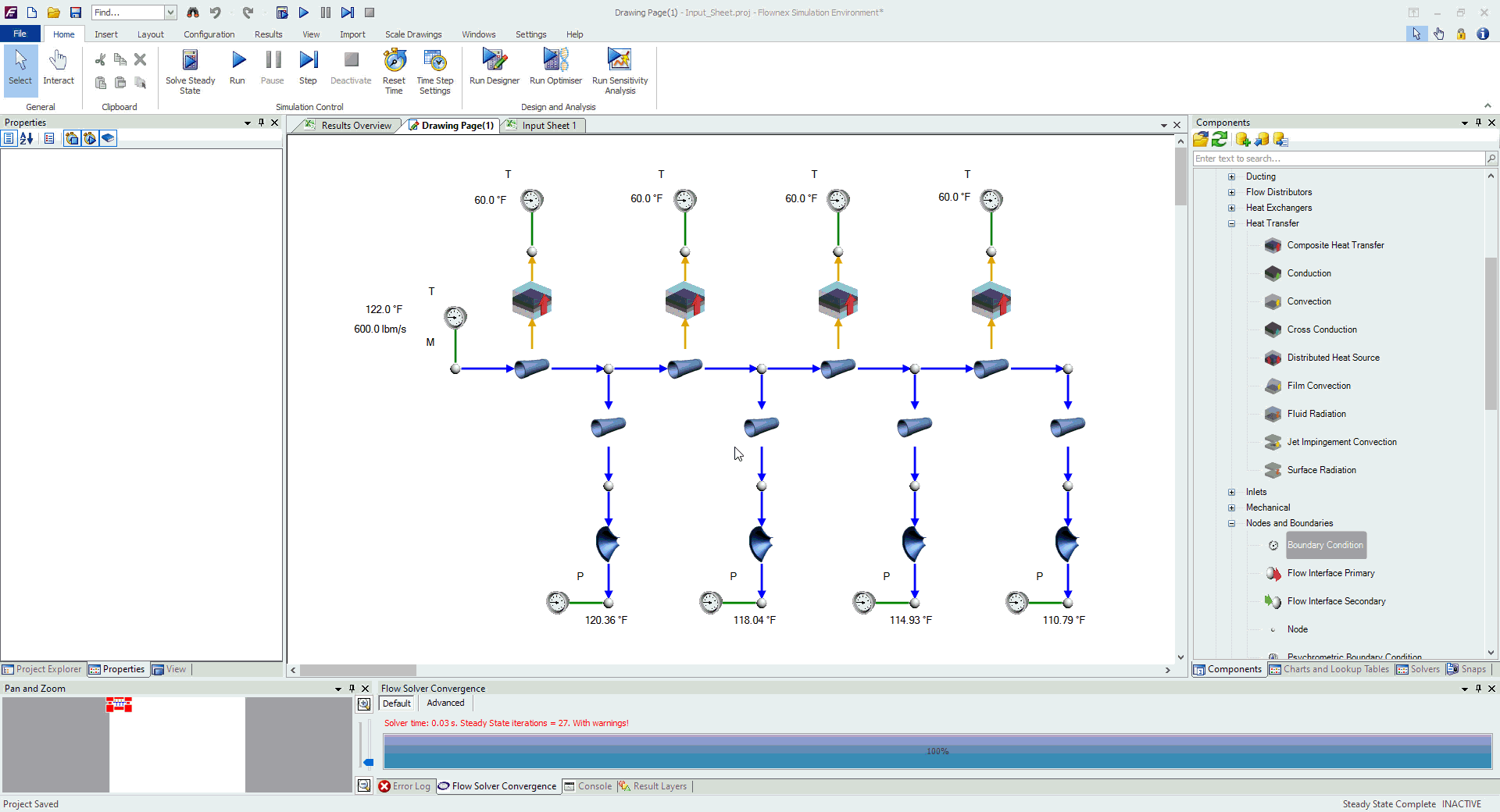1500x812 pixels.
Task: Click the Pan and Zoom slider handle
Action: (369, 762)
